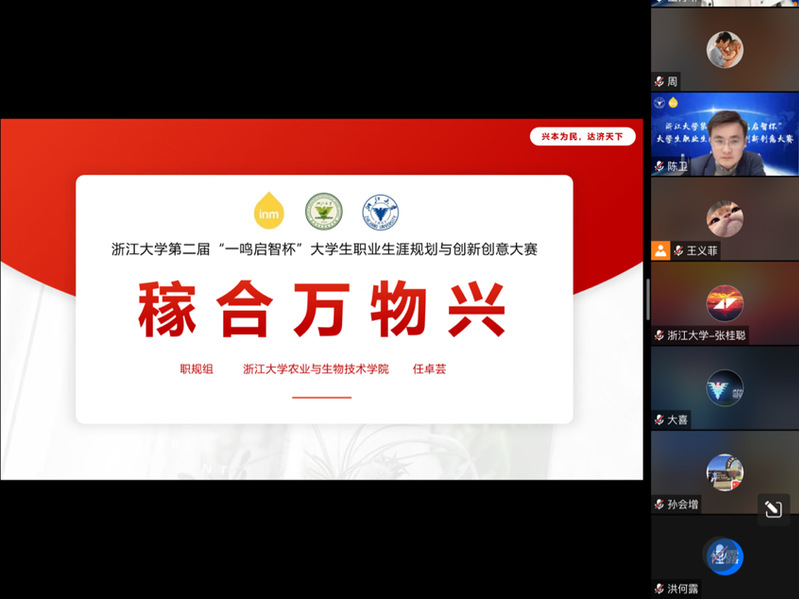This screenshot has height=599, width=799.
Task: Click the text 职规组 on the slide
Action: click(x=196, y=369)
